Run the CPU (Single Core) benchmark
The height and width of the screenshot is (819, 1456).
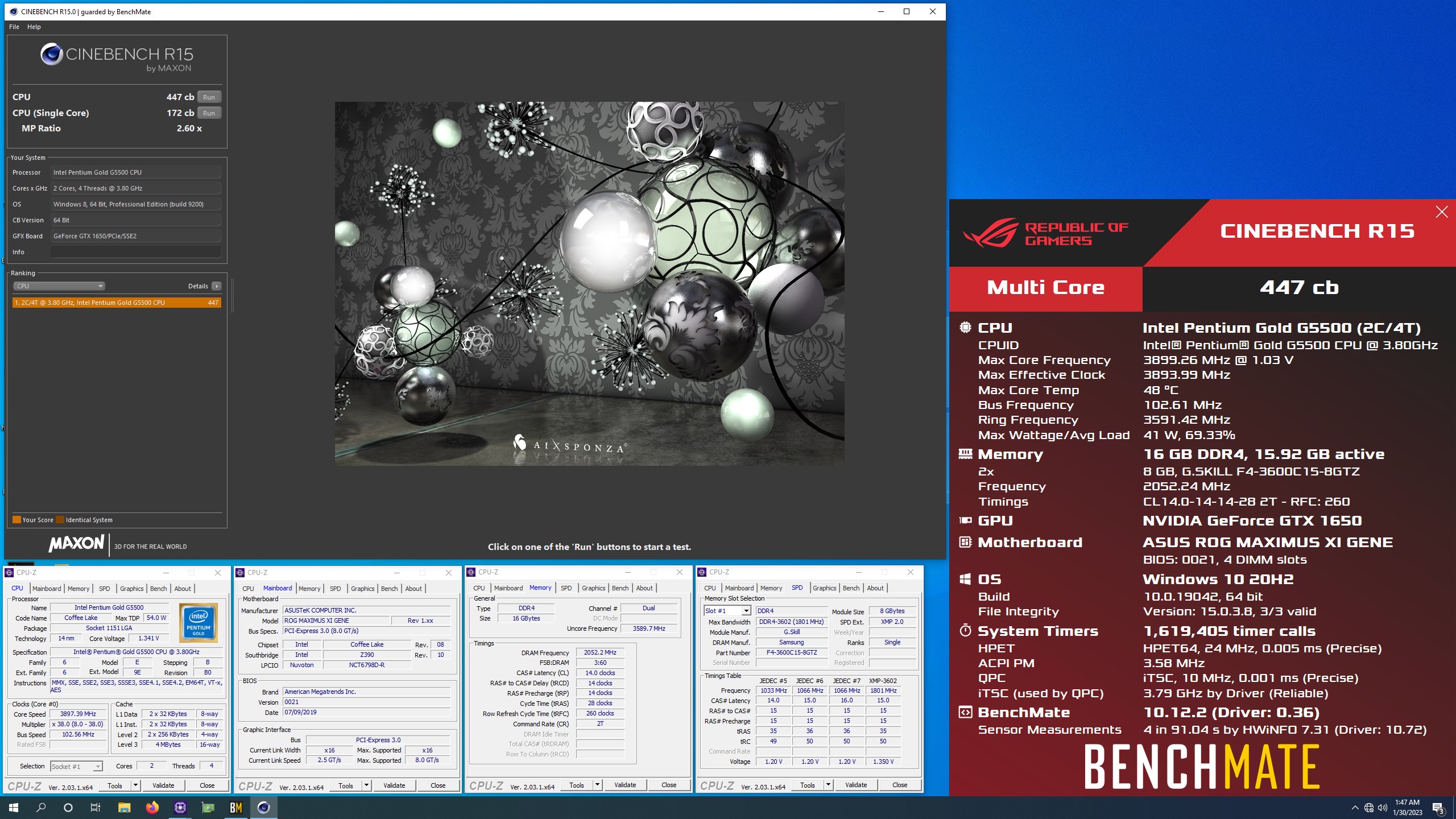(209, 113)
